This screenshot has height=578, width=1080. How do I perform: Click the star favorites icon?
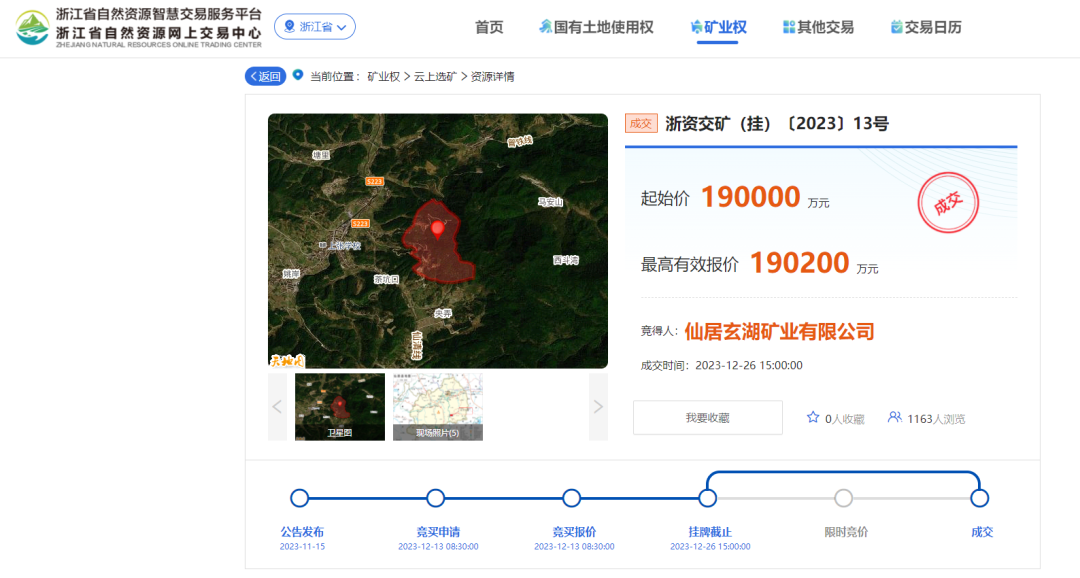(x=813, y=417)
